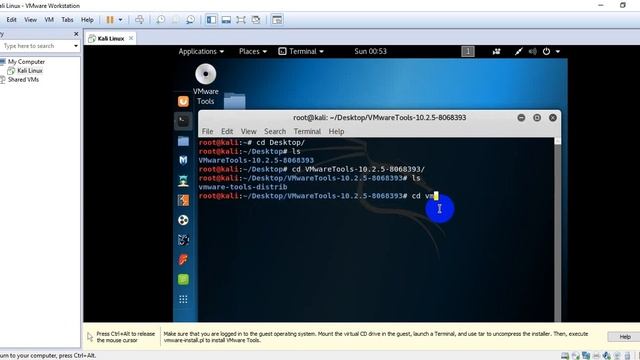This screenshot has height=360, width=640.
Task: Open the Tabs menu
Action: (67, 20)
